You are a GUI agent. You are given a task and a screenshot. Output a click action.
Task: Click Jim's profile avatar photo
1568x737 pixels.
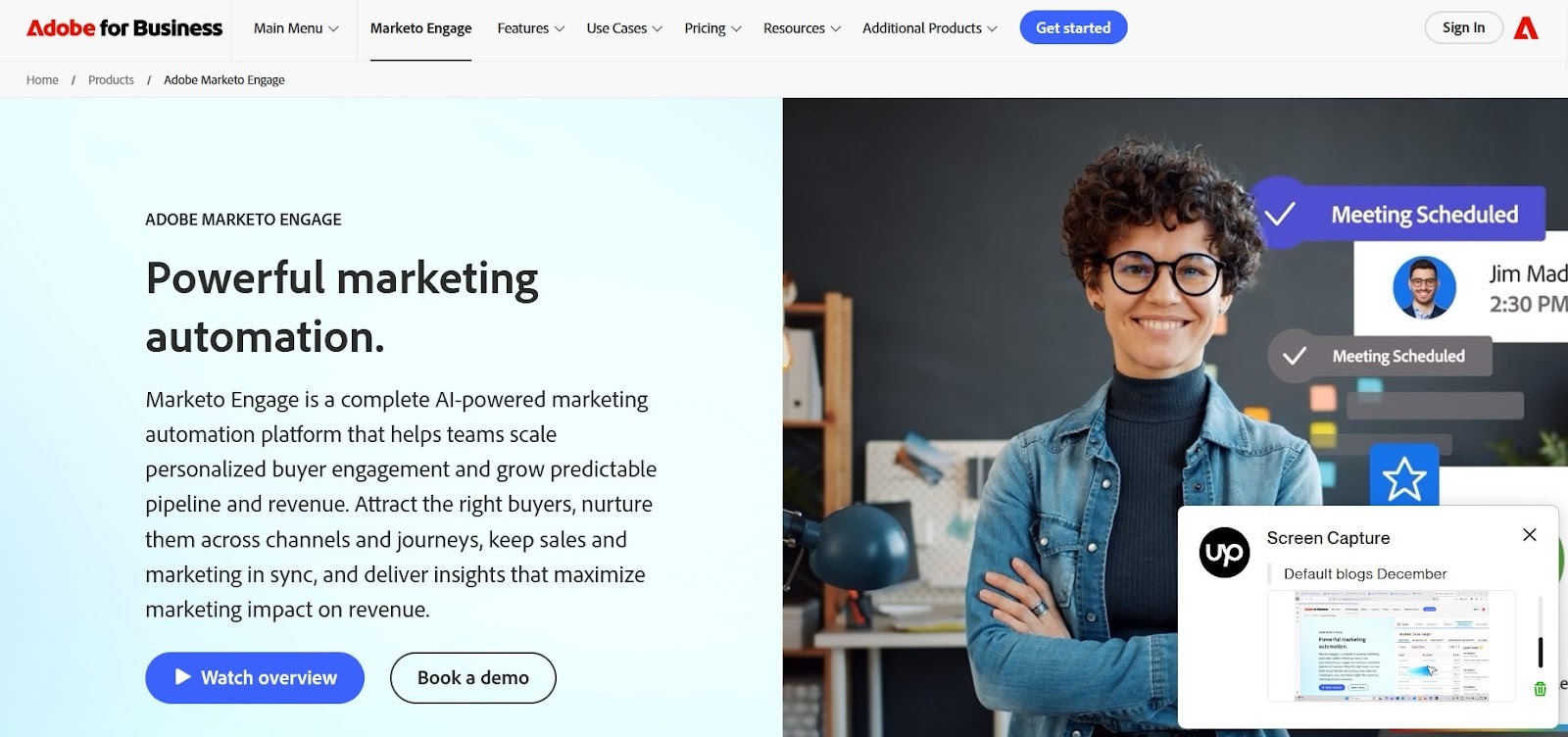coord(1424,288)
